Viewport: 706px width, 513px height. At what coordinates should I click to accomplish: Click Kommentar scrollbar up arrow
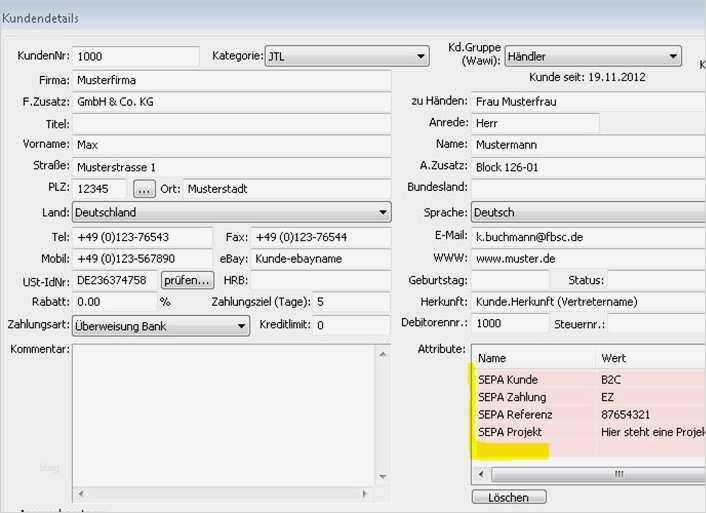pyautogui.click(x=382, y=354)
